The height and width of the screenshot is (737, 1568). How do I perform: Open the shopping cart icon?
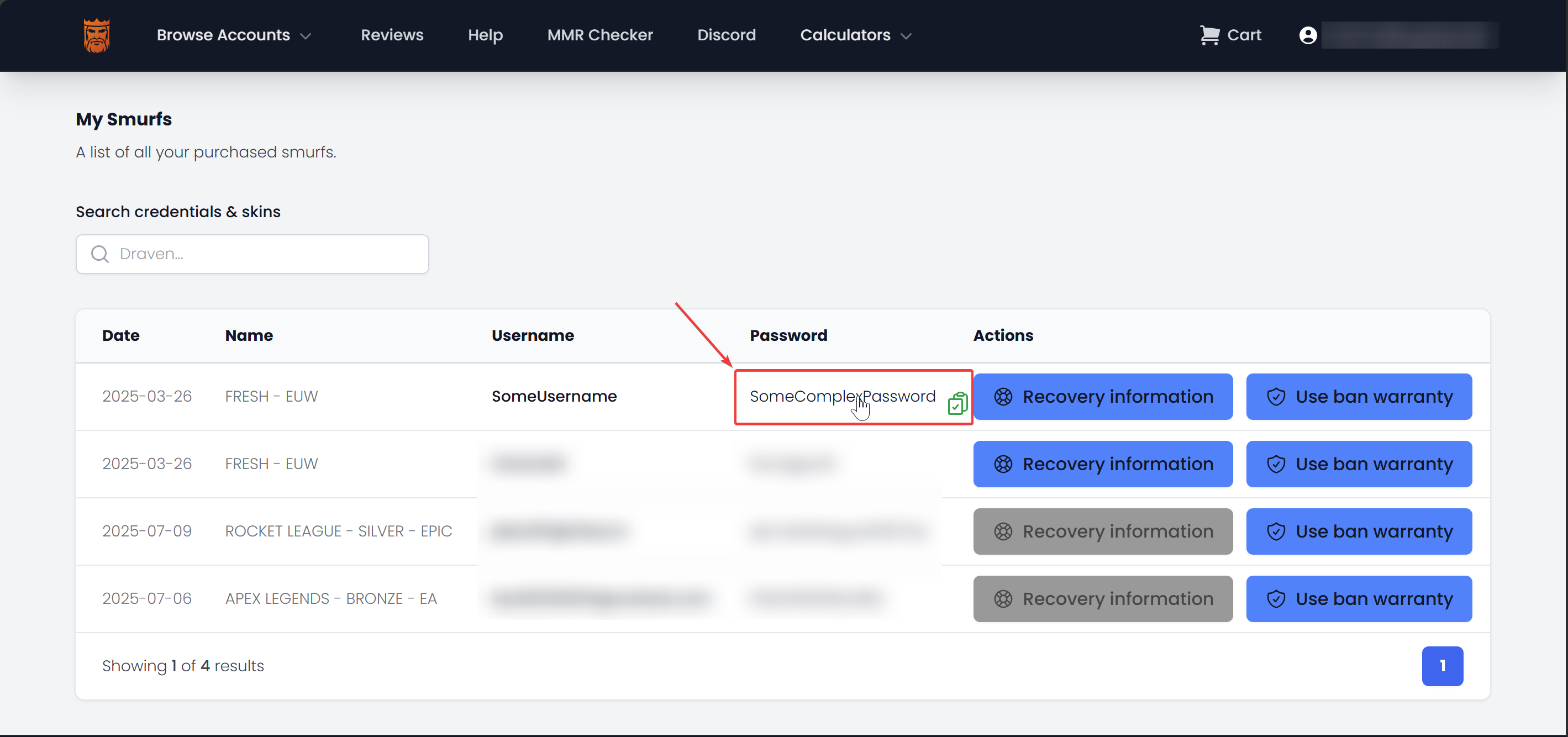click(x=1209, y=35)
